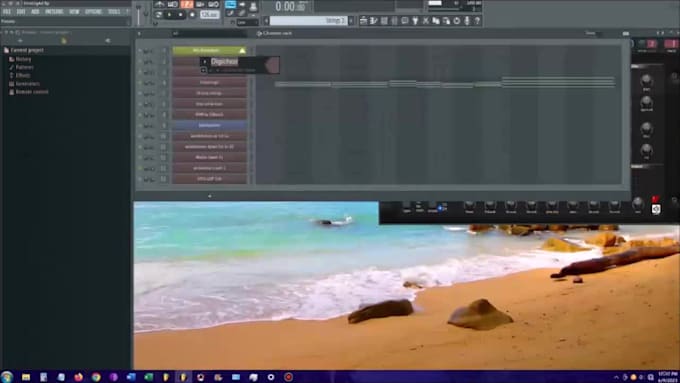Open the channel rack toolbar icon
The image size is (680, 383).
[384, 20]
